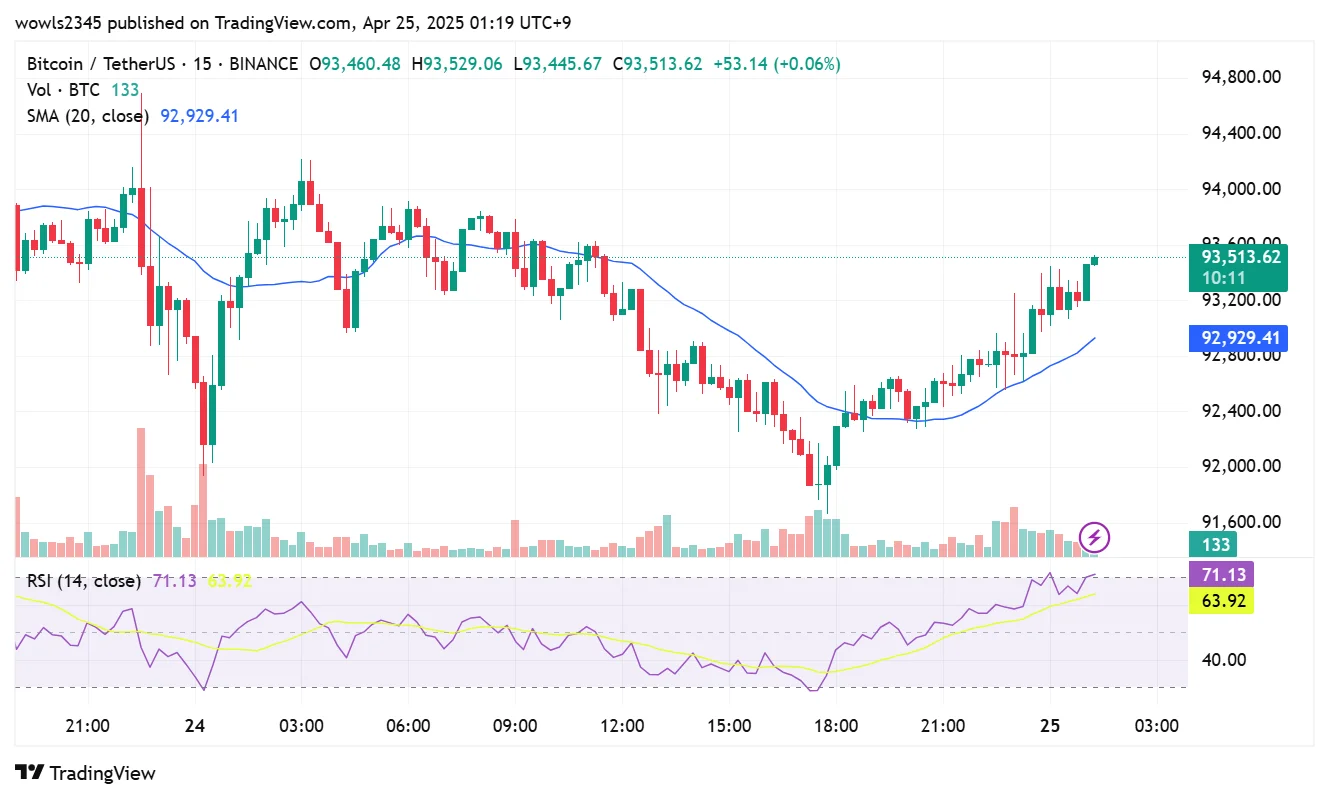
Task: Click the yellow RSI average label 63.92
Action: (1220, 601)
